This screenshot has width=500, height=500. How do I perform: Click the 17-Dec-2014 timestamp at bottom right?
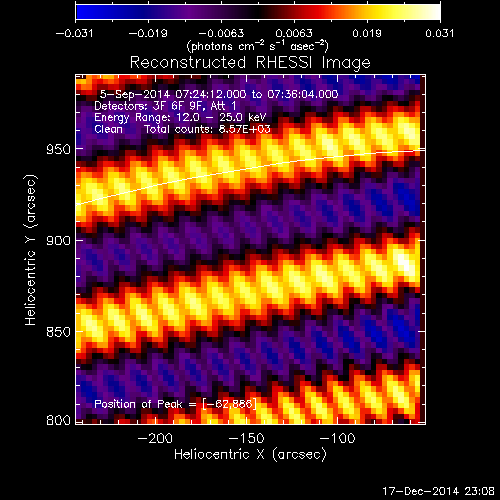[438, 491]
